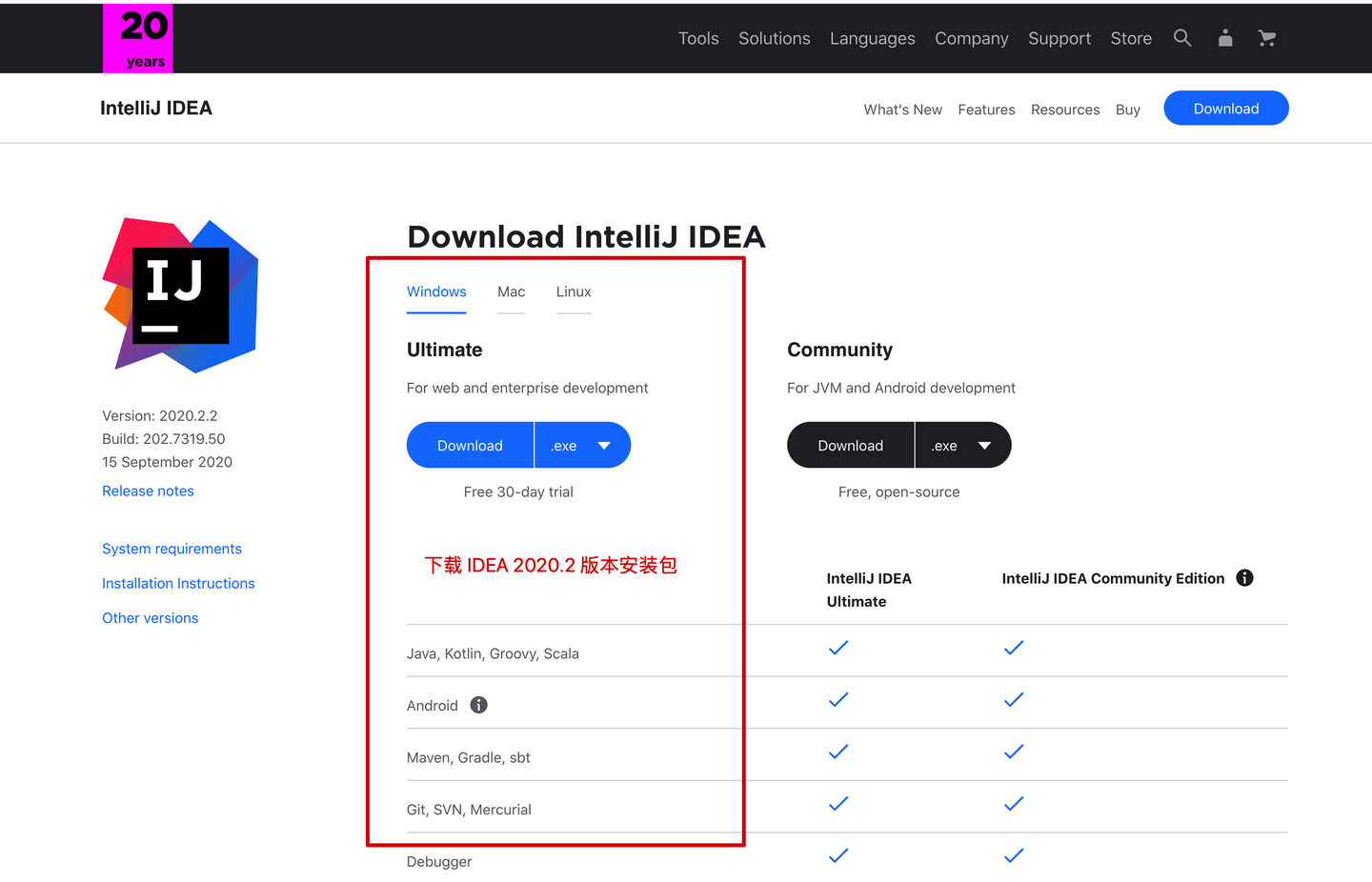
Task: Open Installation Instructions link
Action: (179, 583)
